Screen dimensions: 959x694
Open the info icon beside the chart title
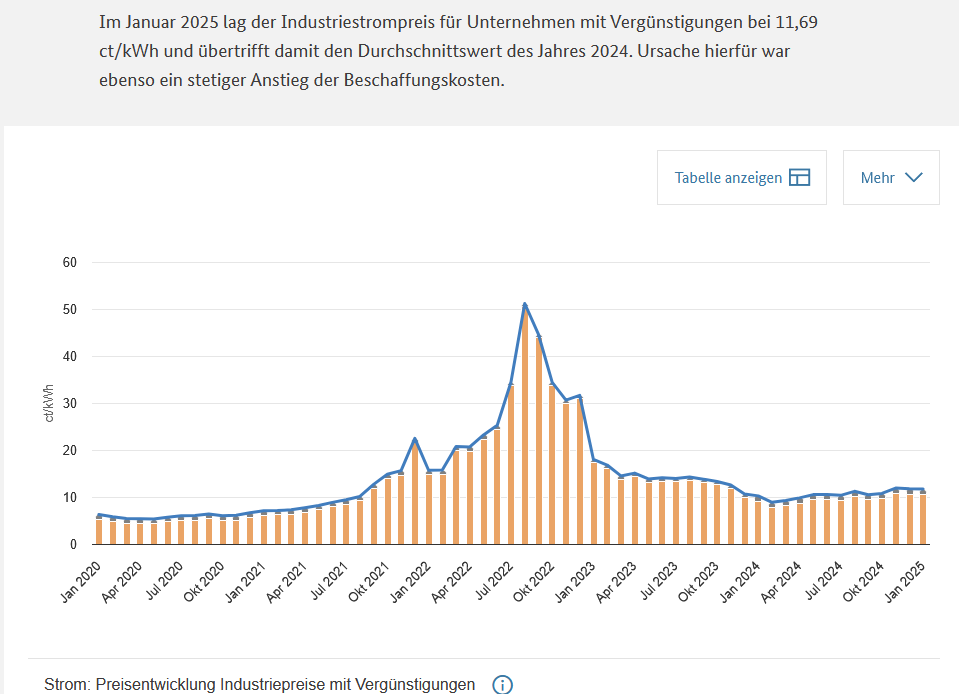coord(502,685)
